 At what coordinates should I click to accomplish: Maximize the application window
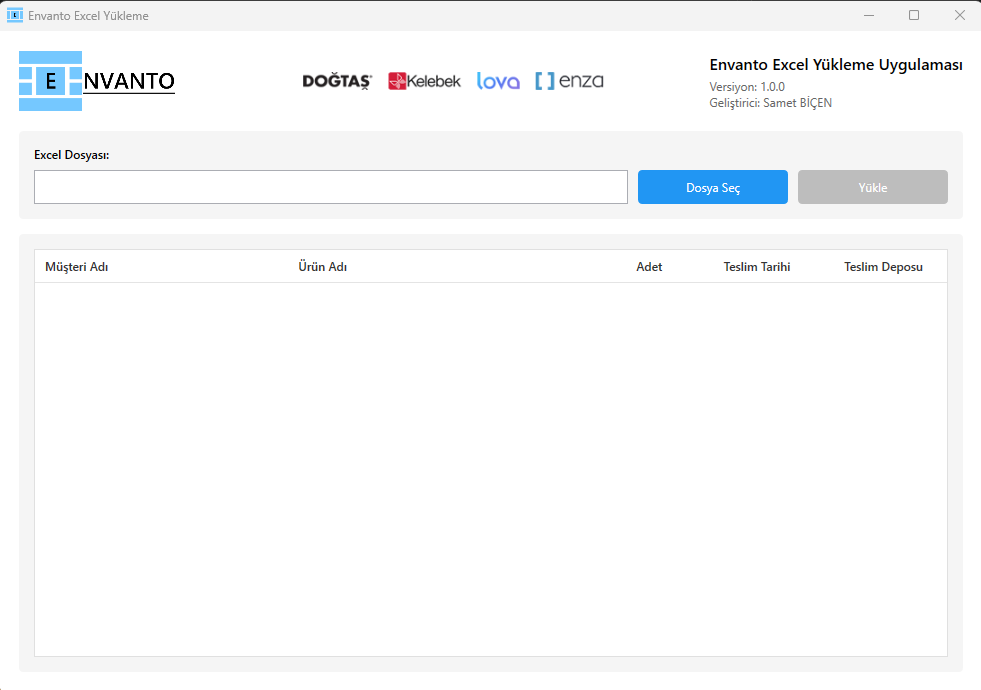click(x=914, y=15)
